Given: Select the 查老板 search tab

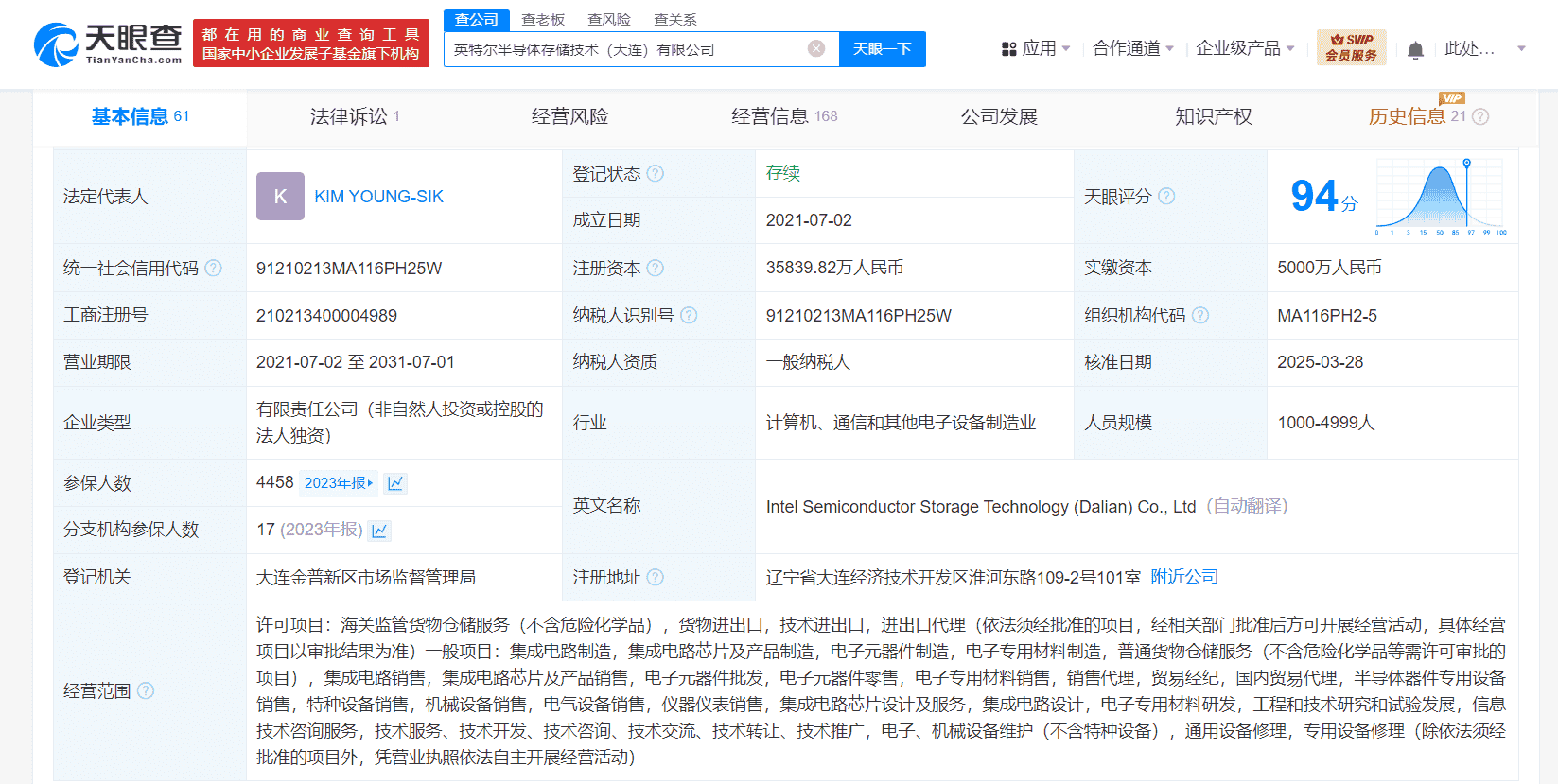Looking at the screenshot, I should 543,20.
